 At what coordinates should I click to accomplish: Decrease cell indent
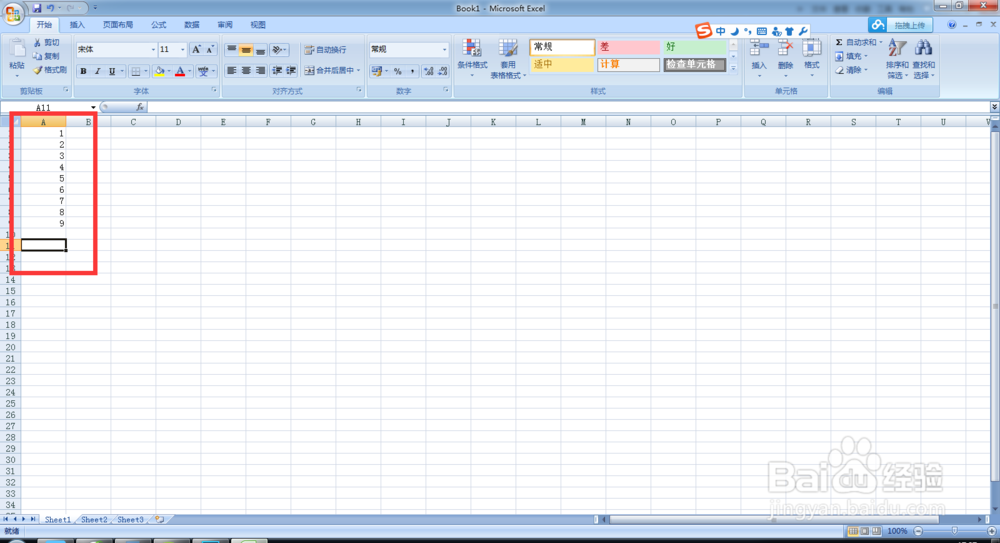pos(277,71)
